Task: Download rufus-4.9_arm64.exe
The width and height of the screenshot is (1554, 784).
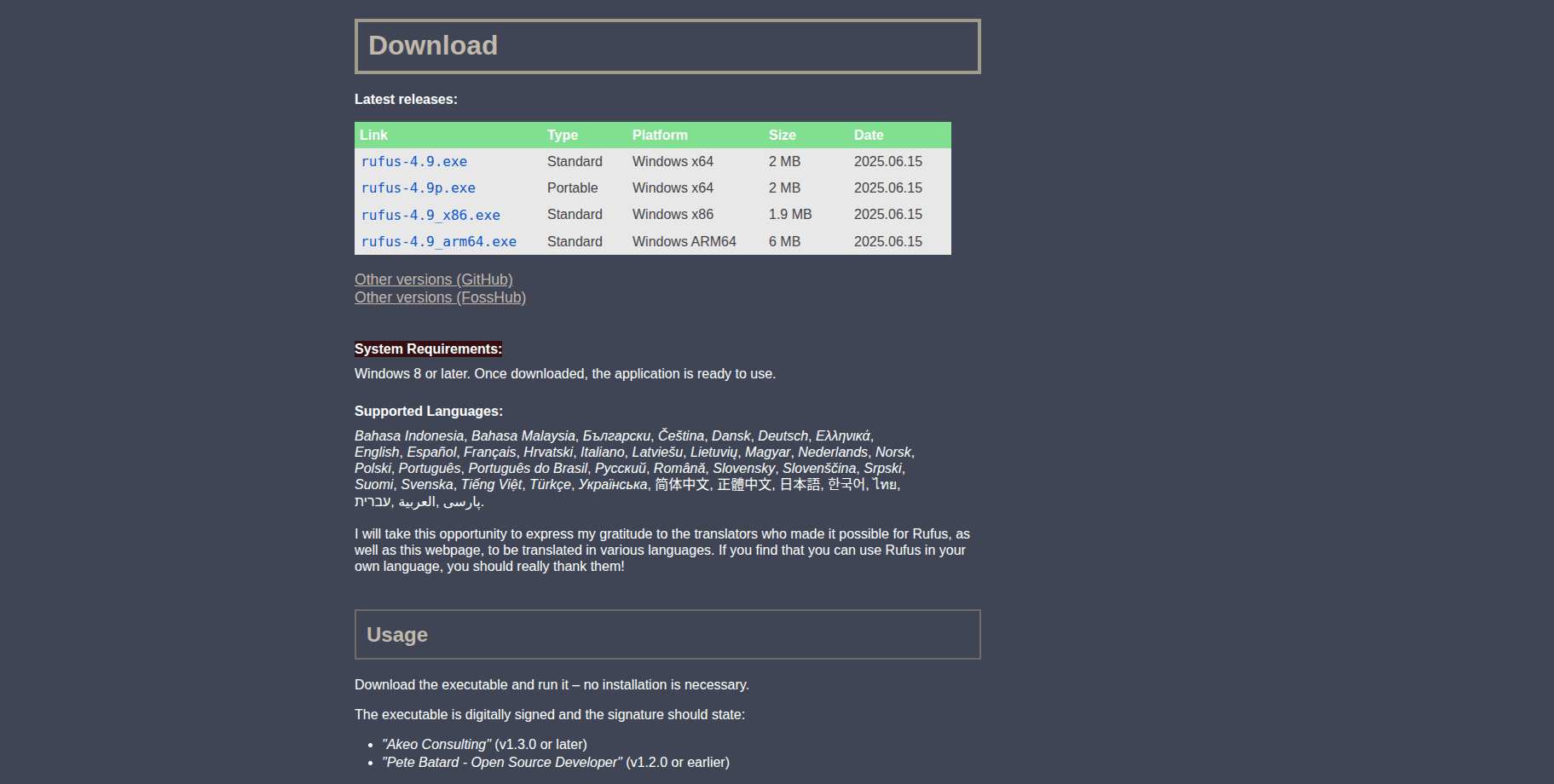Action: [x=438, y=241]
